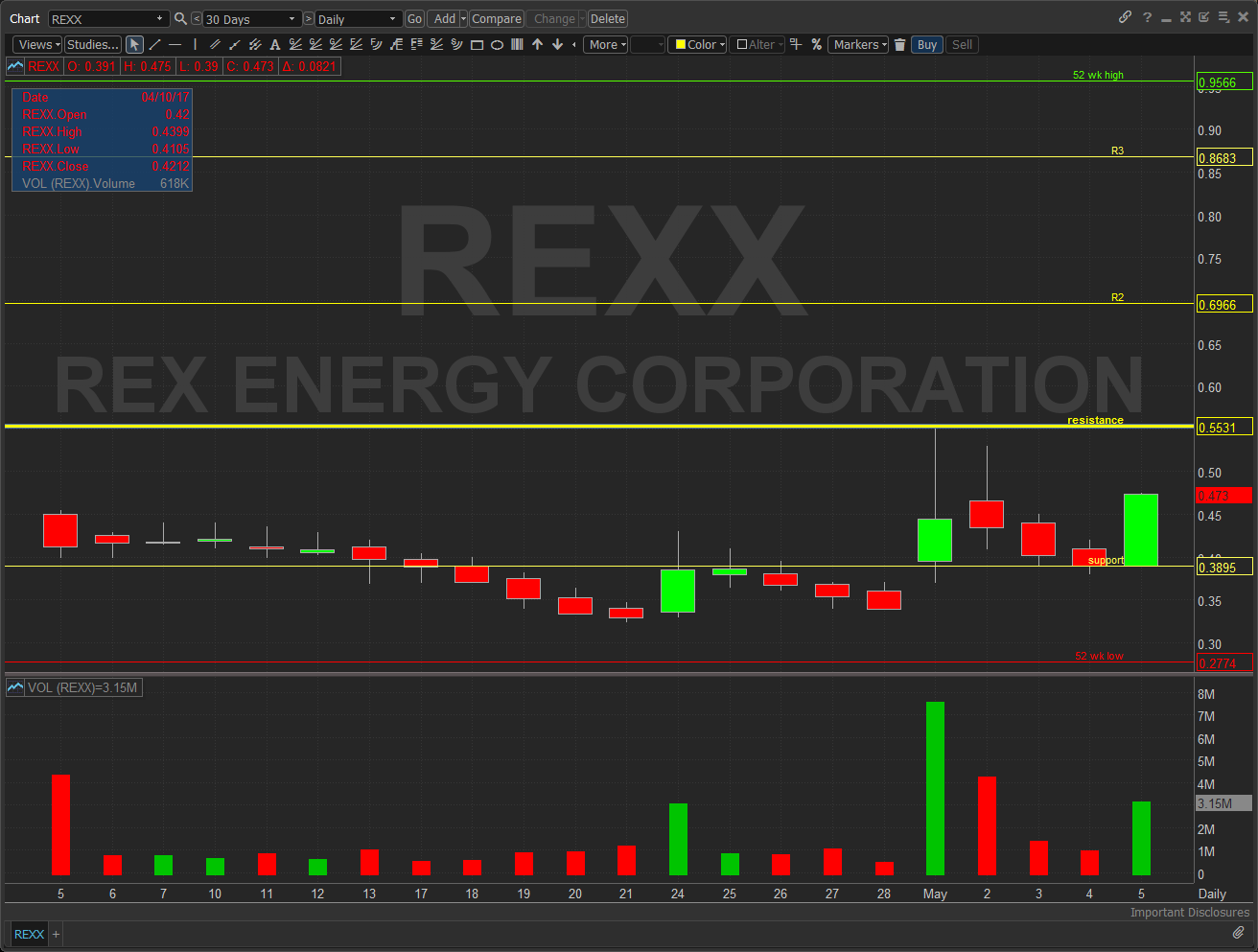Go to previous time range arrow
The image size is (1258, 952).
pos(197,18)
